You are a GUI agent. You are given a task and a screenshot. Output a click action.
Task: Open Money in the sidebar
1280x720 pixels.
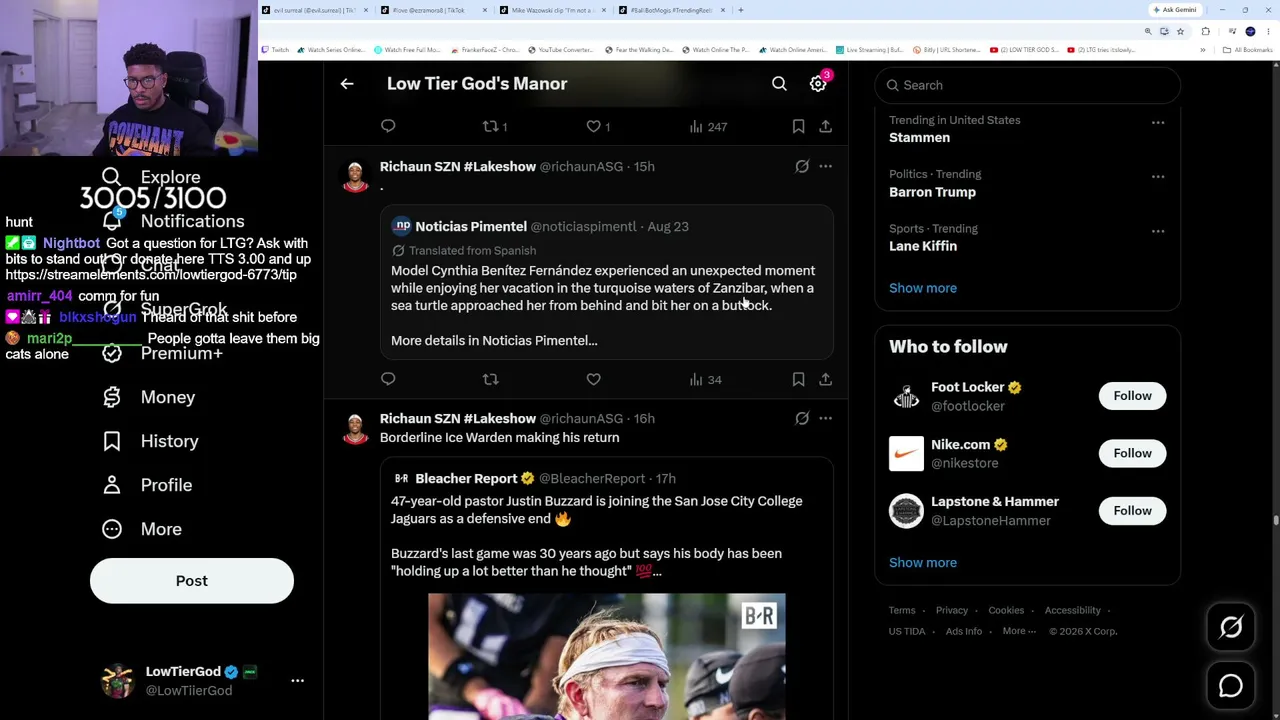pyautogui.click(x=149, y=397)
